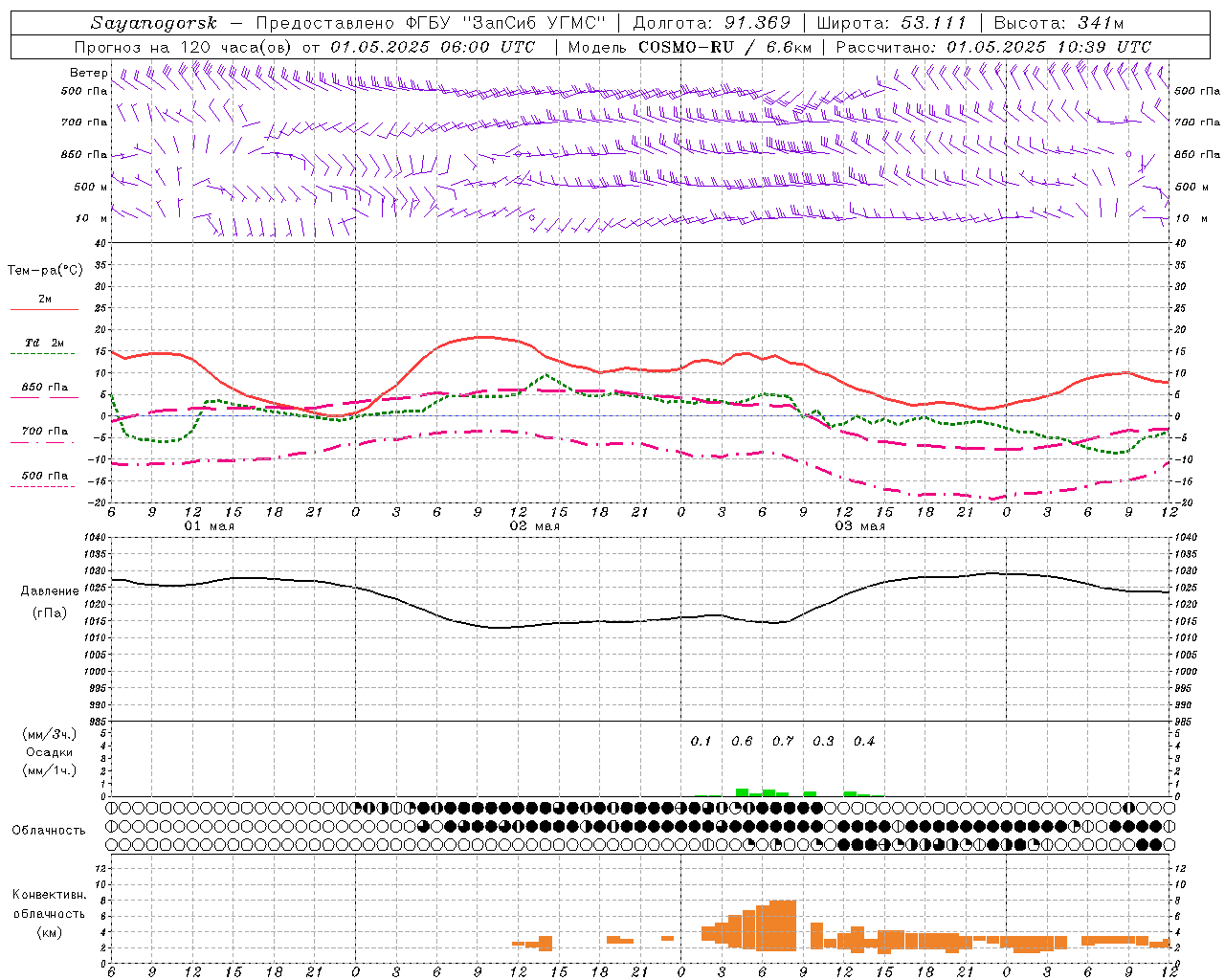The height and width of the screenshot is (980, 1225).
Task: Click the (мм/1ч.) precipitation unit label
Action: (50, 770)
